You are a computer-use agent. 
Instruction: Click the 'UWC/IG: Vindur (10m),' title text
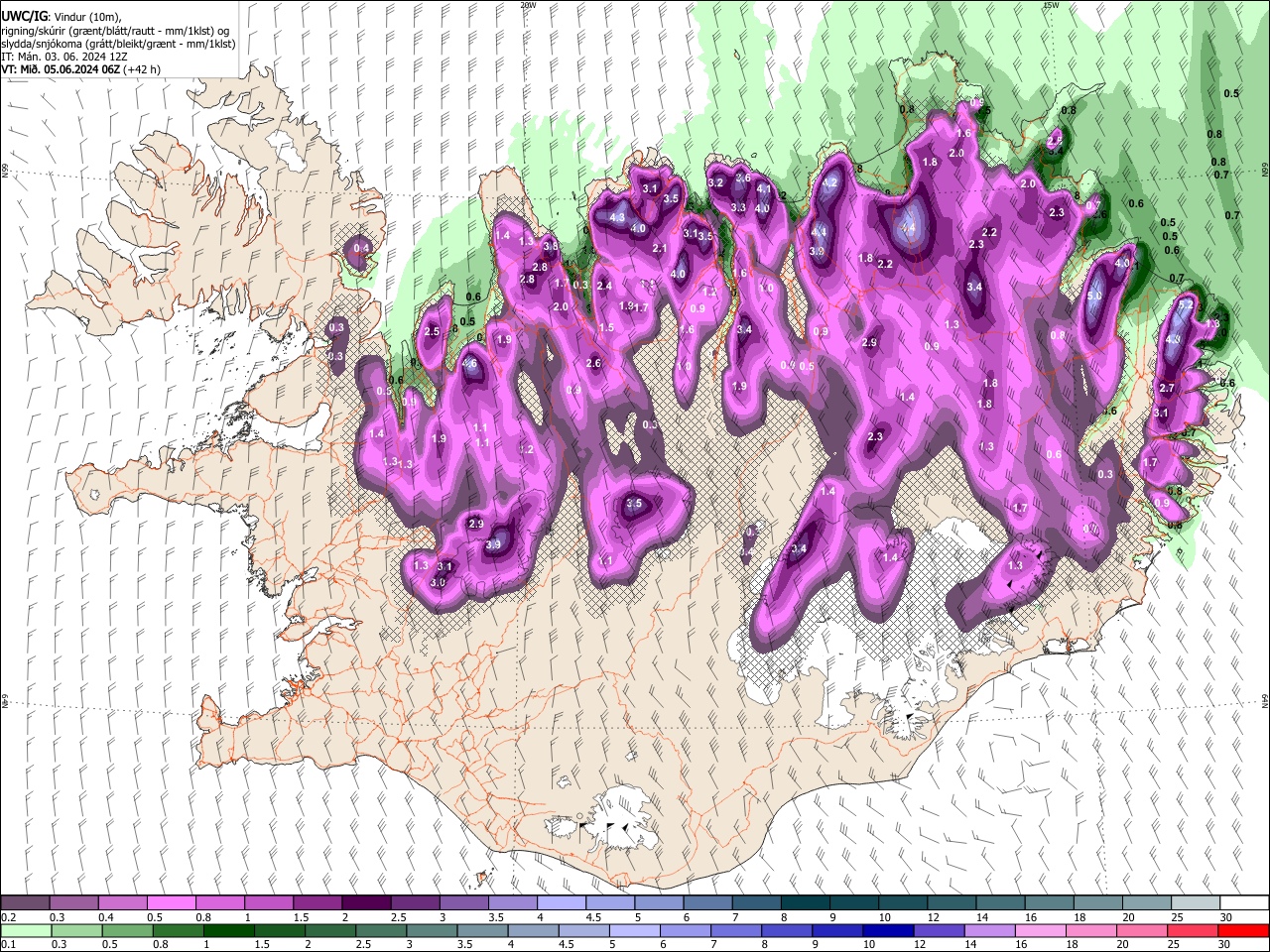61,17
